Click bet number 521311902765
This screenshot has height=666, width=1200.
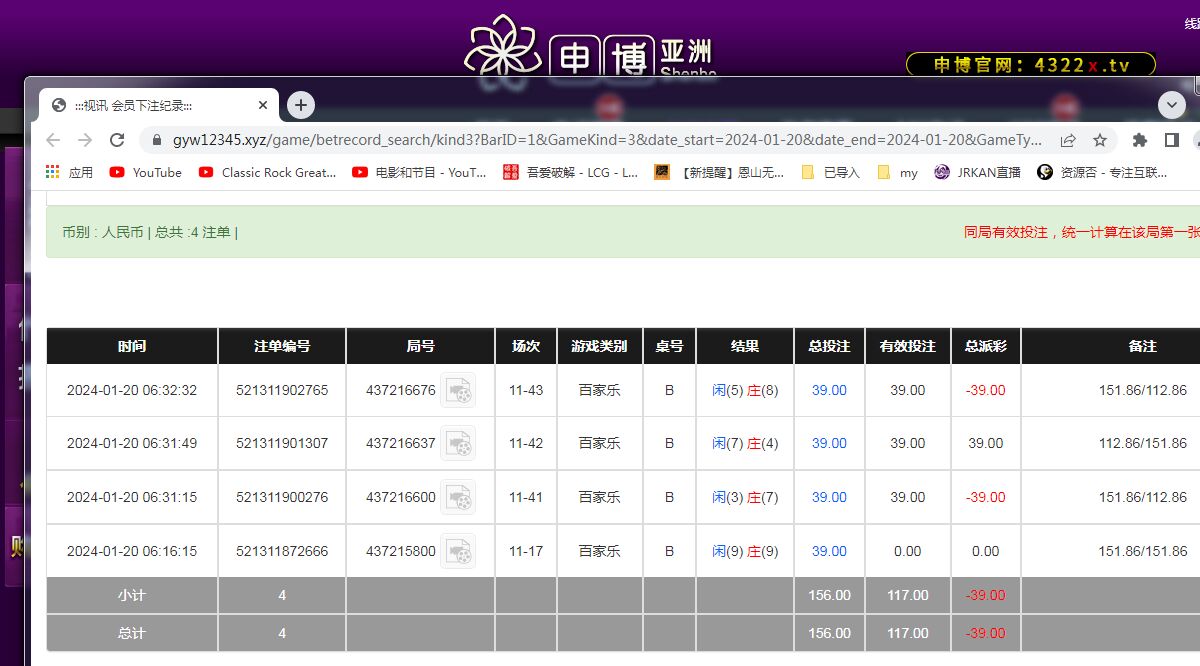click(282, 391)
